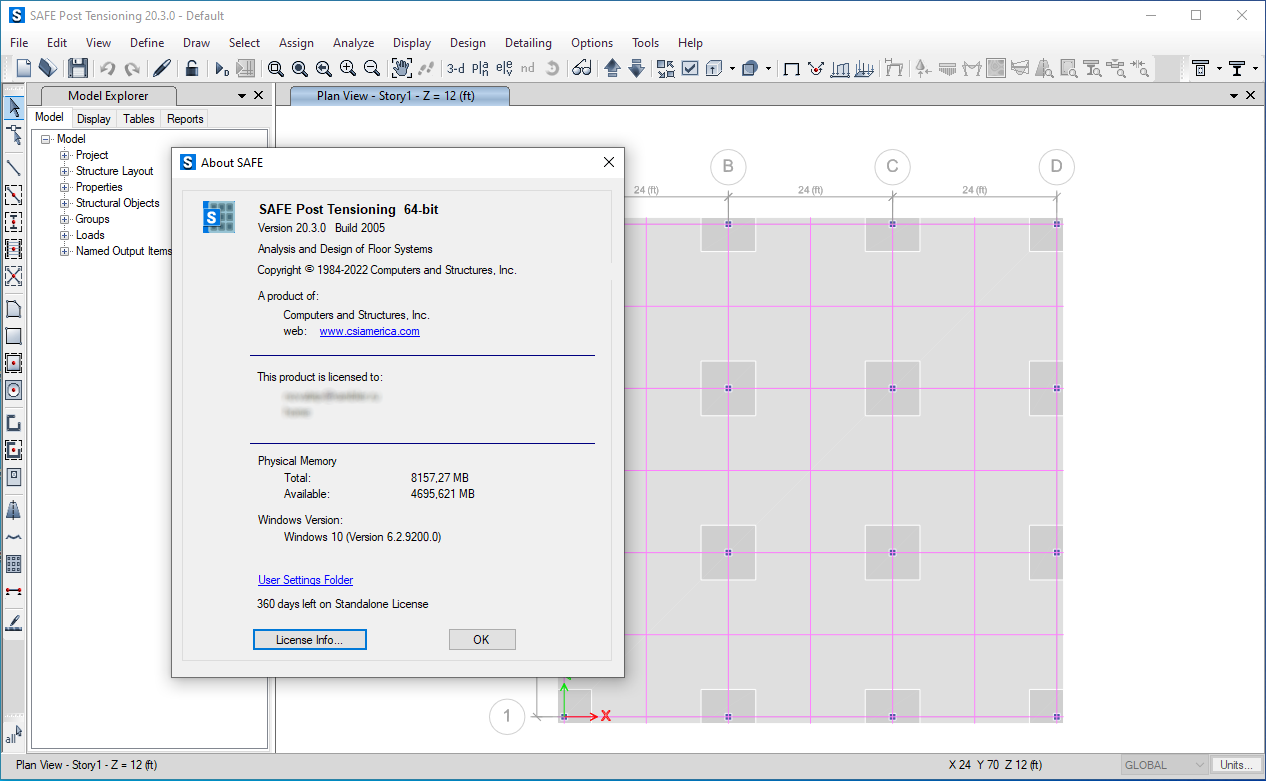Open the GLOBAL coordinate system dropdown

click(1165, 765)
